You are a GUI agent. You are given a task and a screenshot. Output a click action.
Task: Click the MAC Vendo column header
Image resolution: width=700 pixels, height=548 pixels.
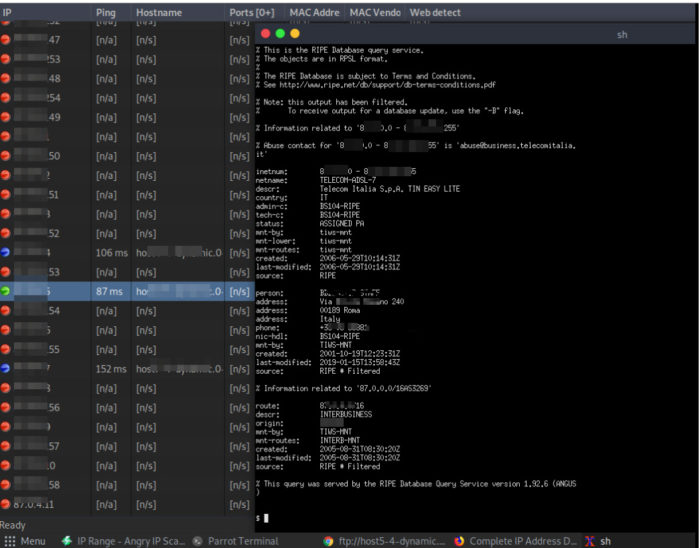coord(375,12)
